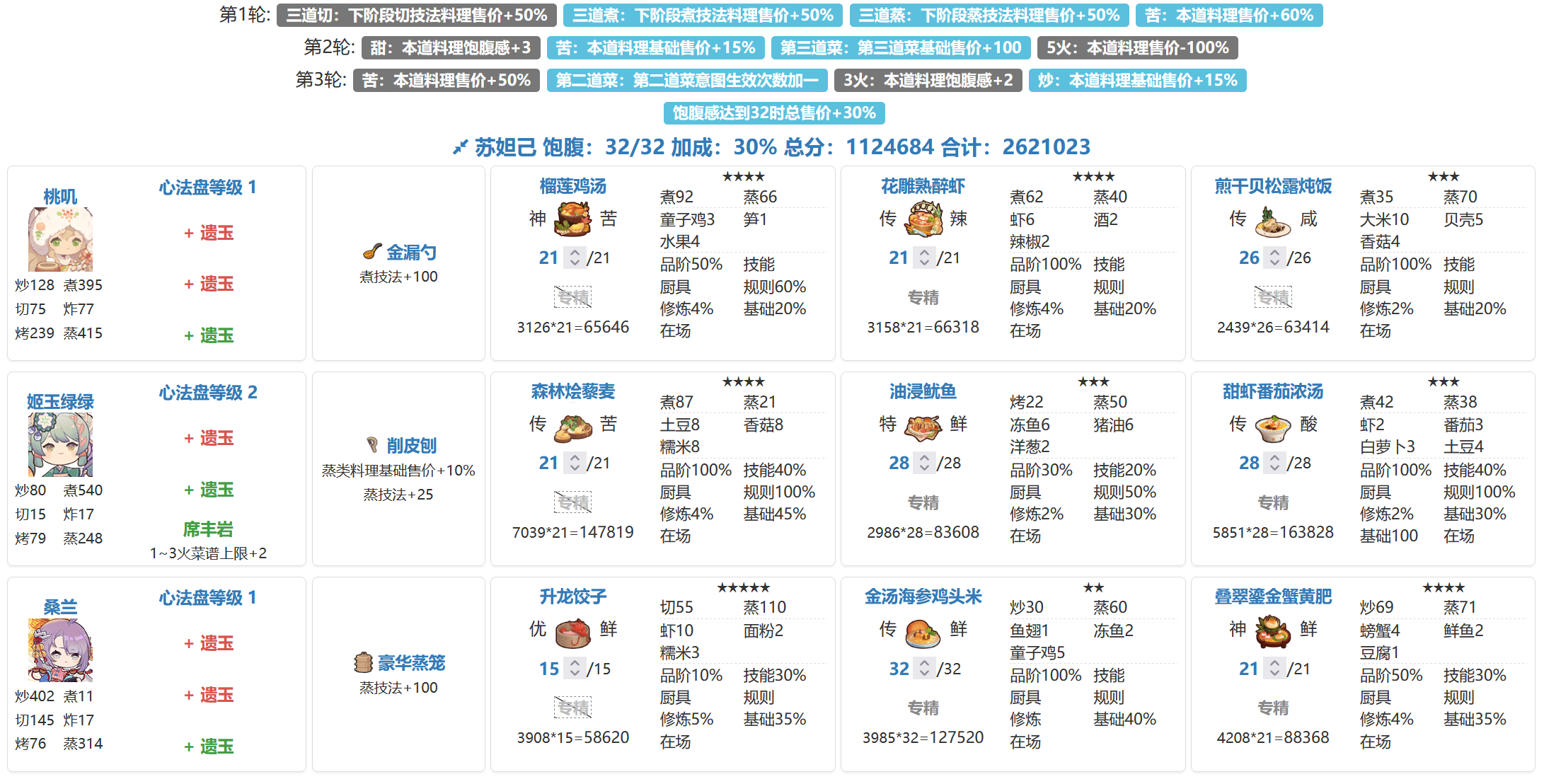This screenshot has height=784, width=1544.
Task: Adjust quantity stepper for 油浸鱿鱼
Action: [924, 463]
